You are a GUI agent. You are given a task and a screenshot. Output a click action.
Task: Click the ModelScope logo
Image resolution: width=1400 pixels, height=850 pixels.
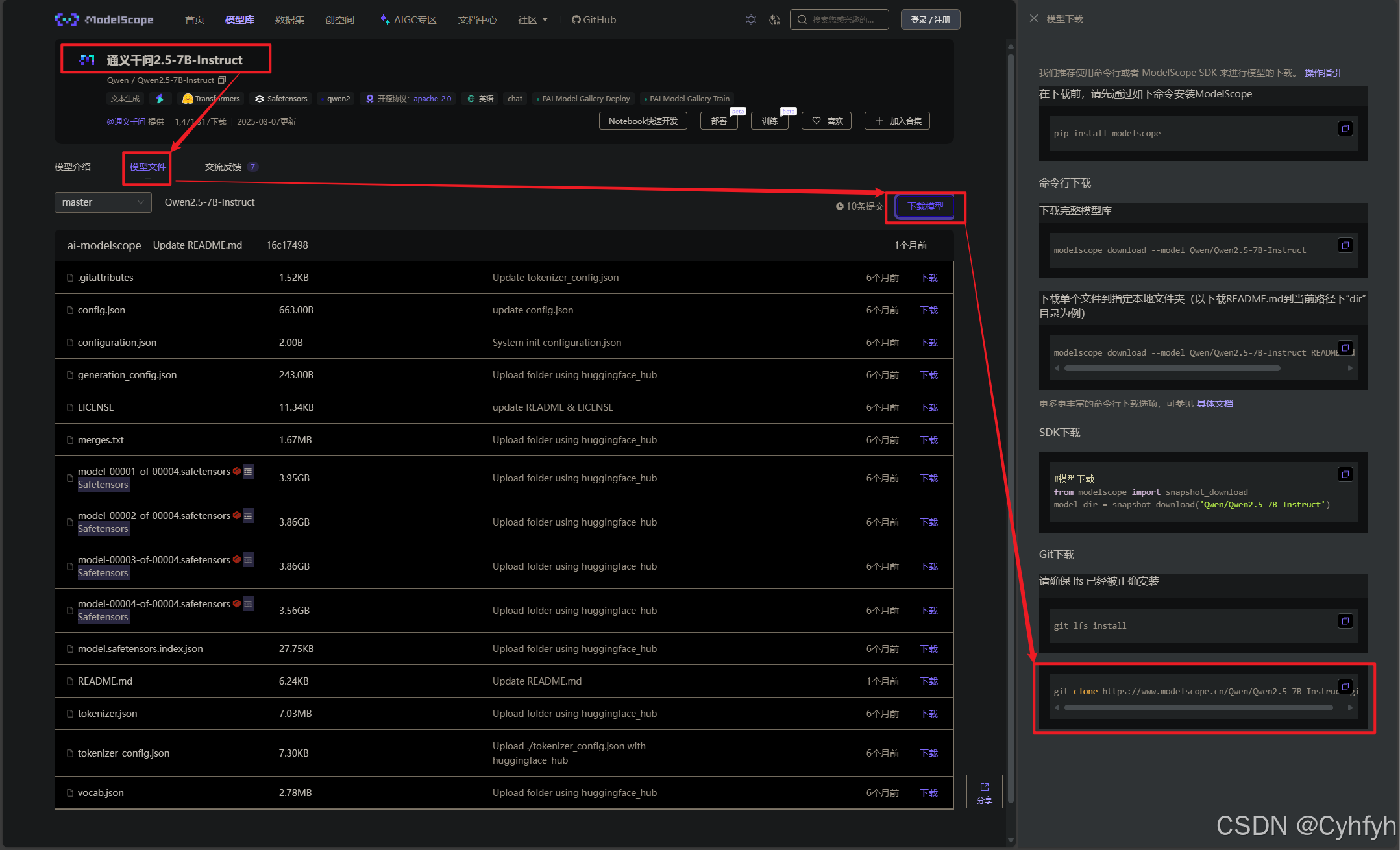coord(104,19)
